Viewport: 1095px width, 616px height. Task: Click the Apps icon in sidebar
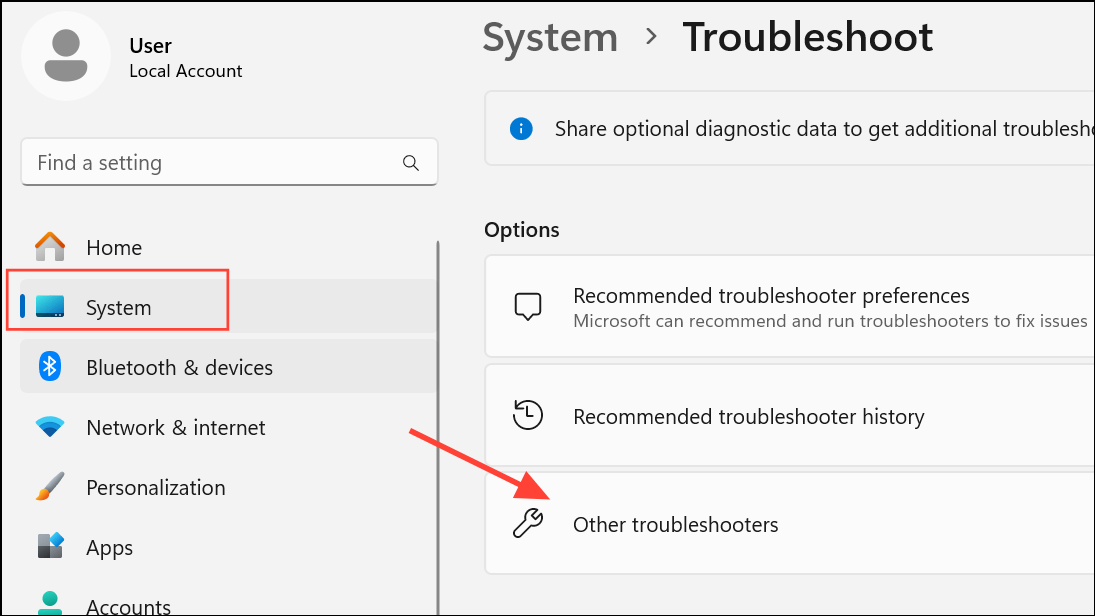(x=50, y=546)
